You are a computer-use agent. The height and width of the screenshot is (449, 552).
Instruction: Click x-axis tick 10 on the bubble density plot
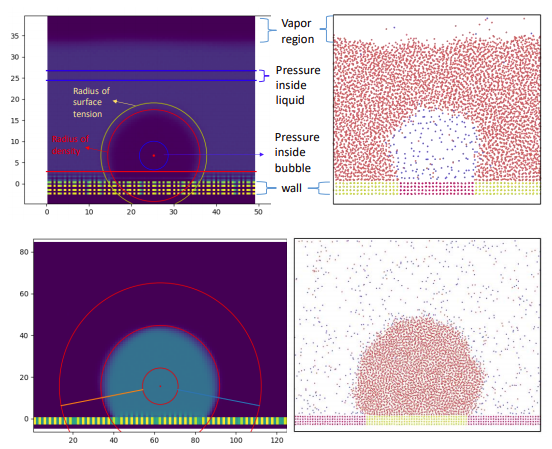pos(89,212)
